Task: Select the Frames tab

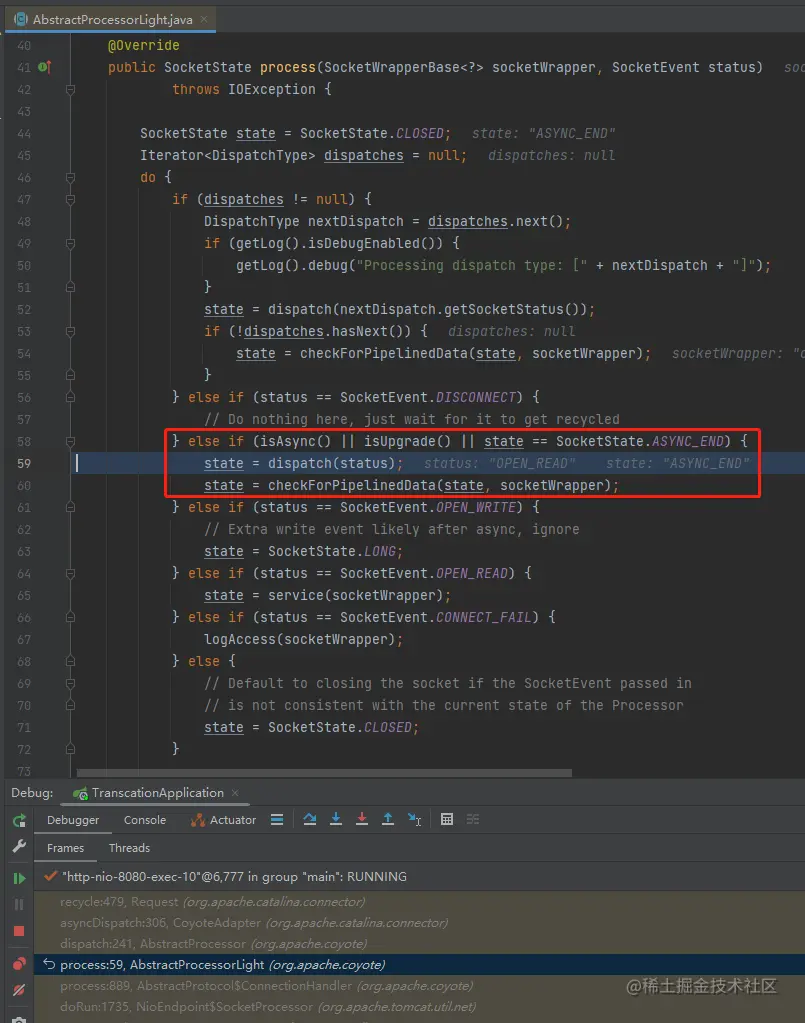Action: point(65,848)
